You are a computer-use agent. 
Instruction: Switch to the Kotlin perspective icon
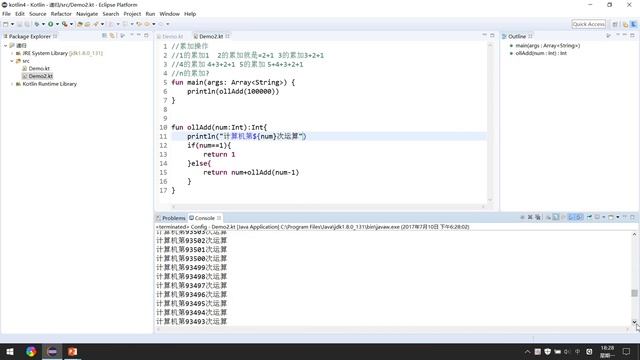point(633,24)
